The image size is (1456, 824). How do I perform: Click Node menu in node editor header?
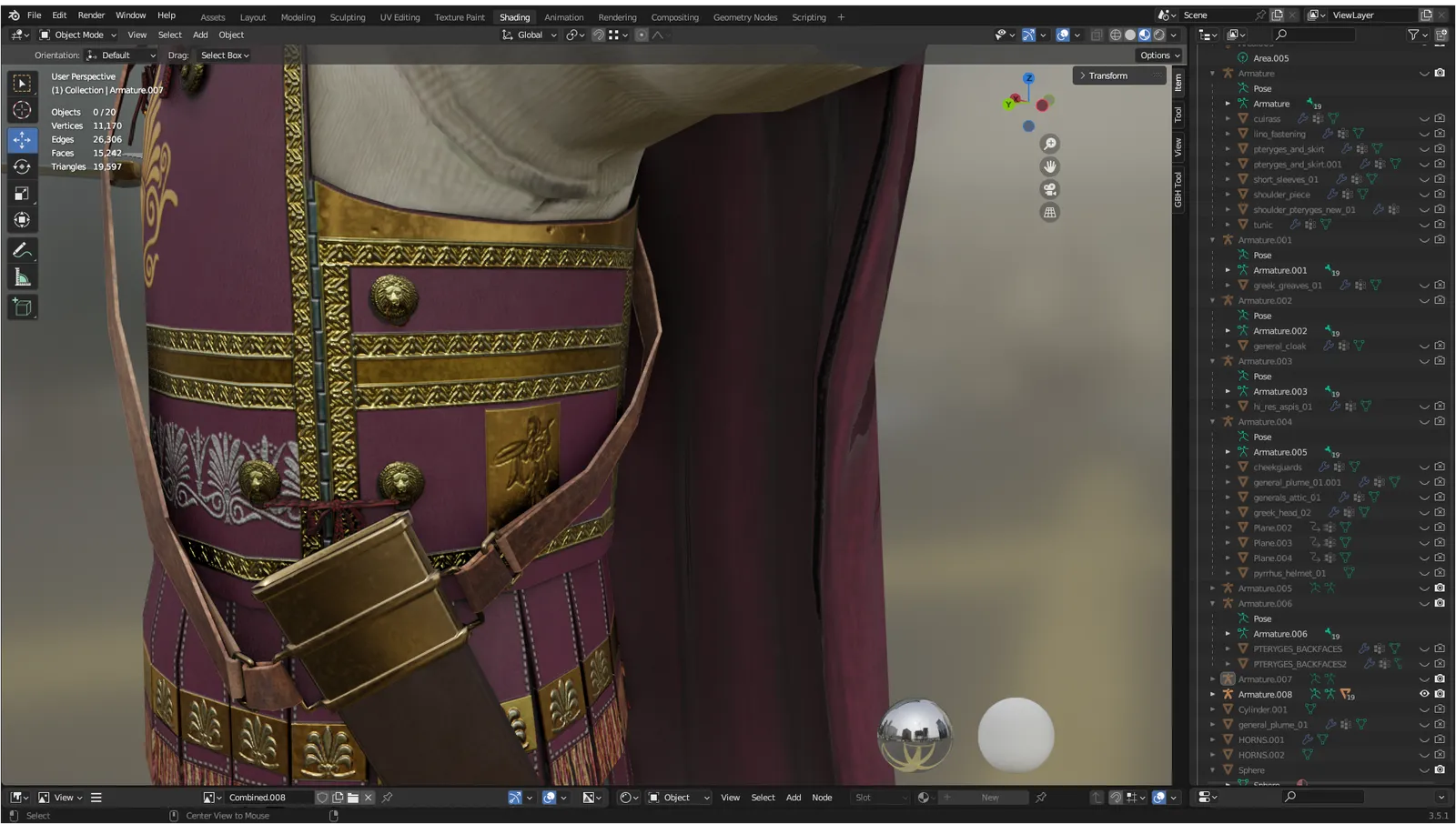pyautogui.click(x=822, y=798)
